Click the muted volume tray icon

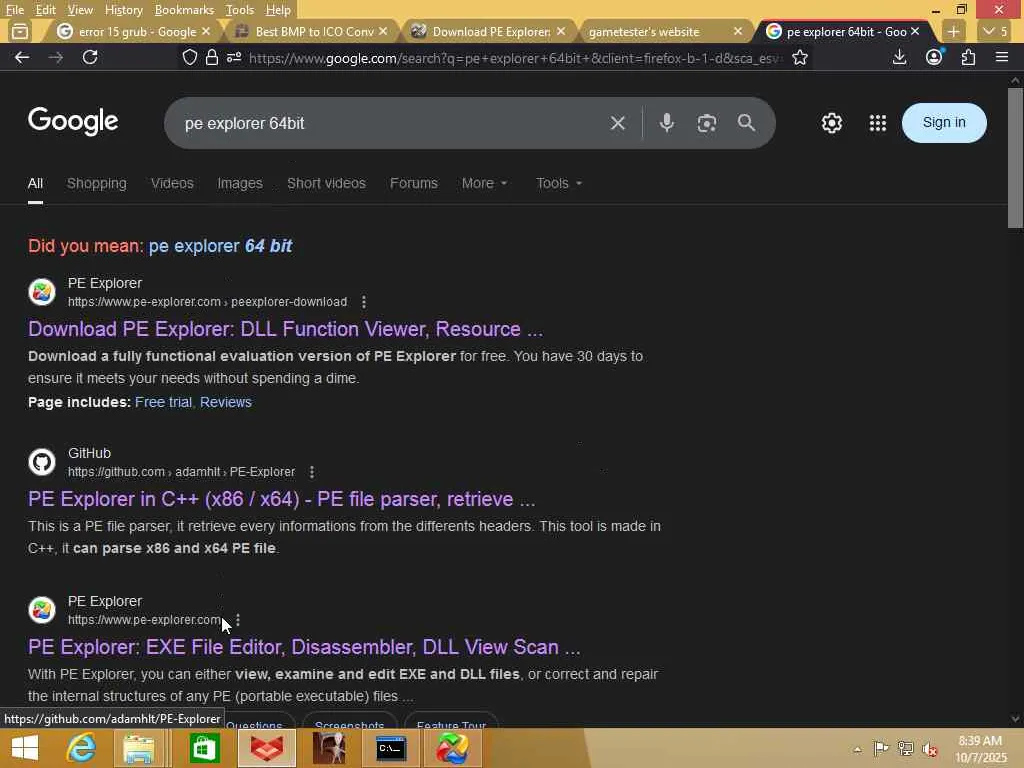pyautogui.click(x=929, y=749)
